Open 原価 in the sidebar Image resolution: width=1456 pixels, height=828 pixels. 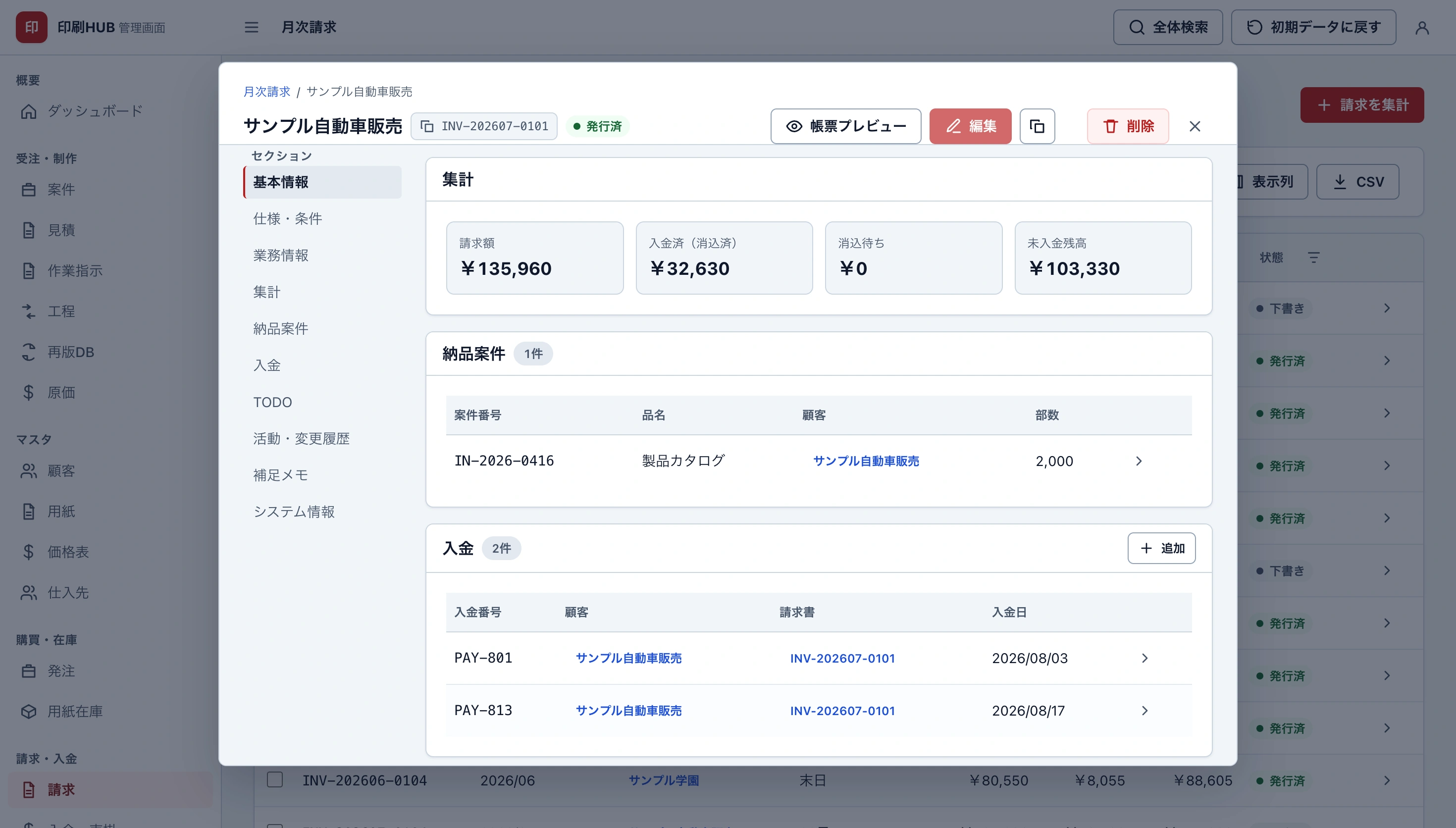pyautogui.click(x=110, y=392)
